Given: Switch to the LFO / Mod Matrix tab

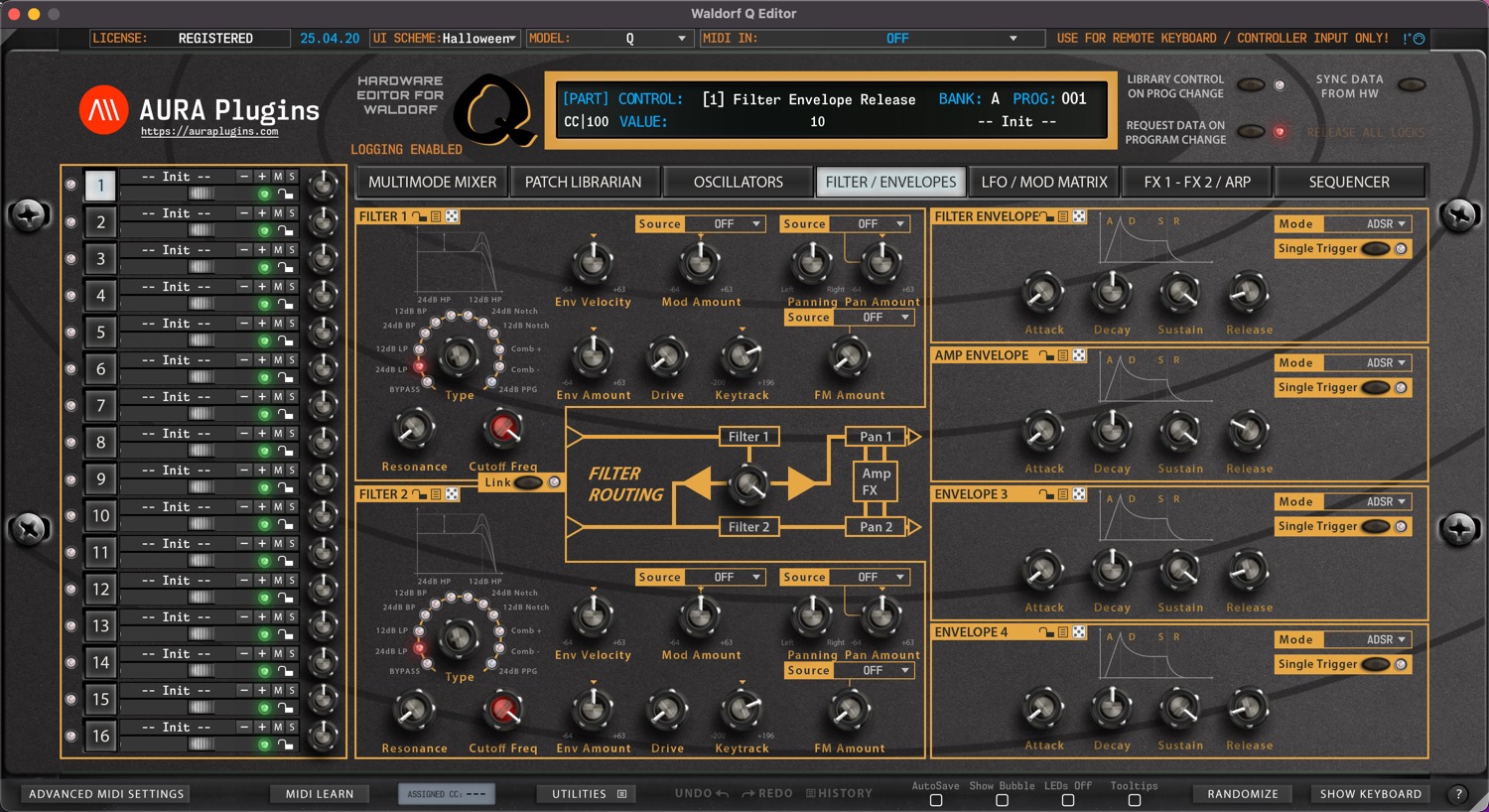Looking at the screenshot, I should coord(1044,182).
